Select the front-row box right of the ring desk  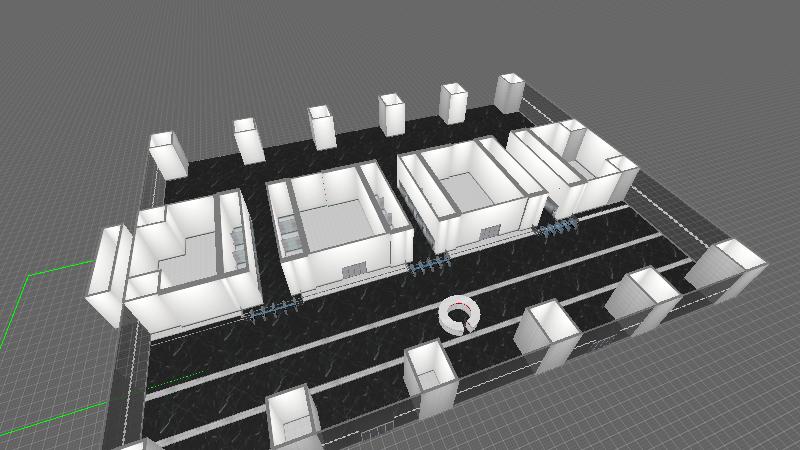pos(548,335)
